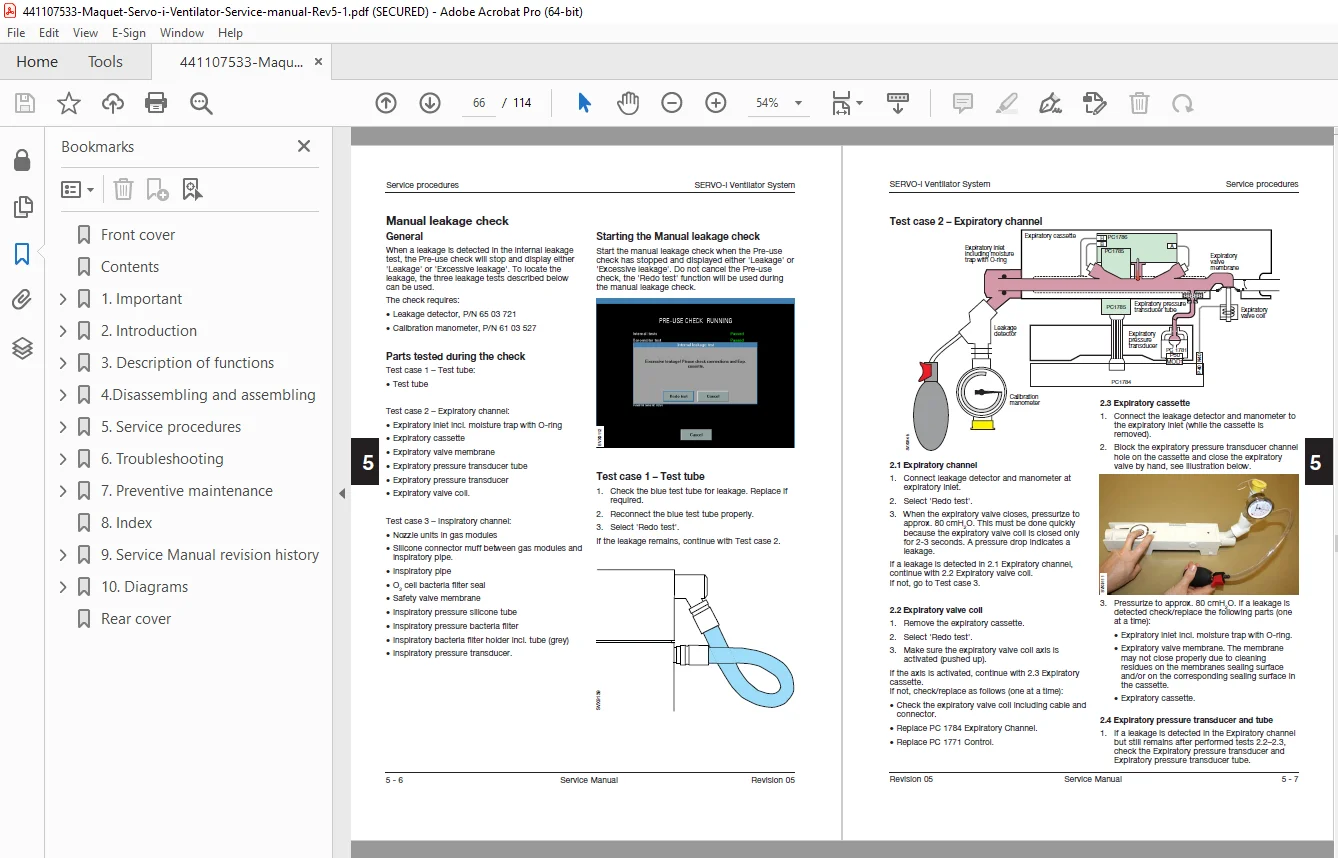Click the star Bookmark file icon
1338x858 pixels.
click(x=68, y=103)
